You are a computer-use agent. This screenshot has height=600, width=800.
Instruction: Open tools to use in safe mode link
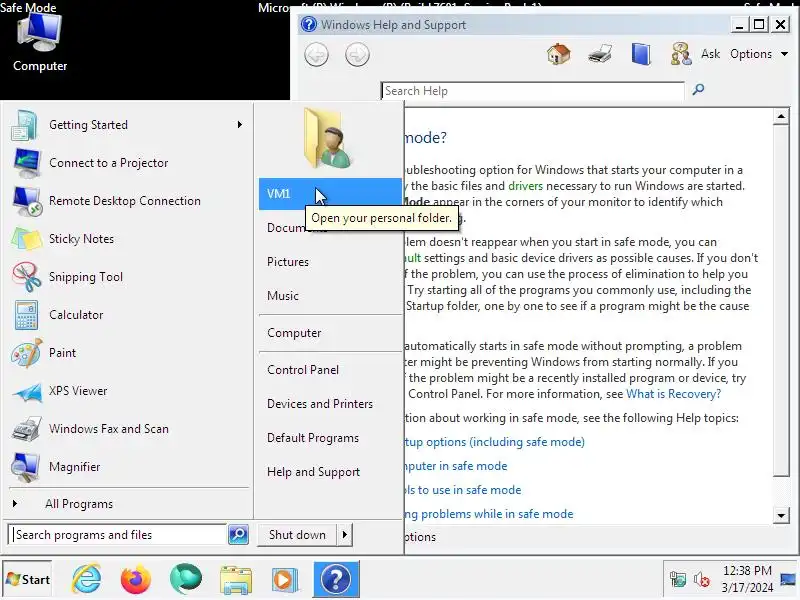(x=463, y=490)
